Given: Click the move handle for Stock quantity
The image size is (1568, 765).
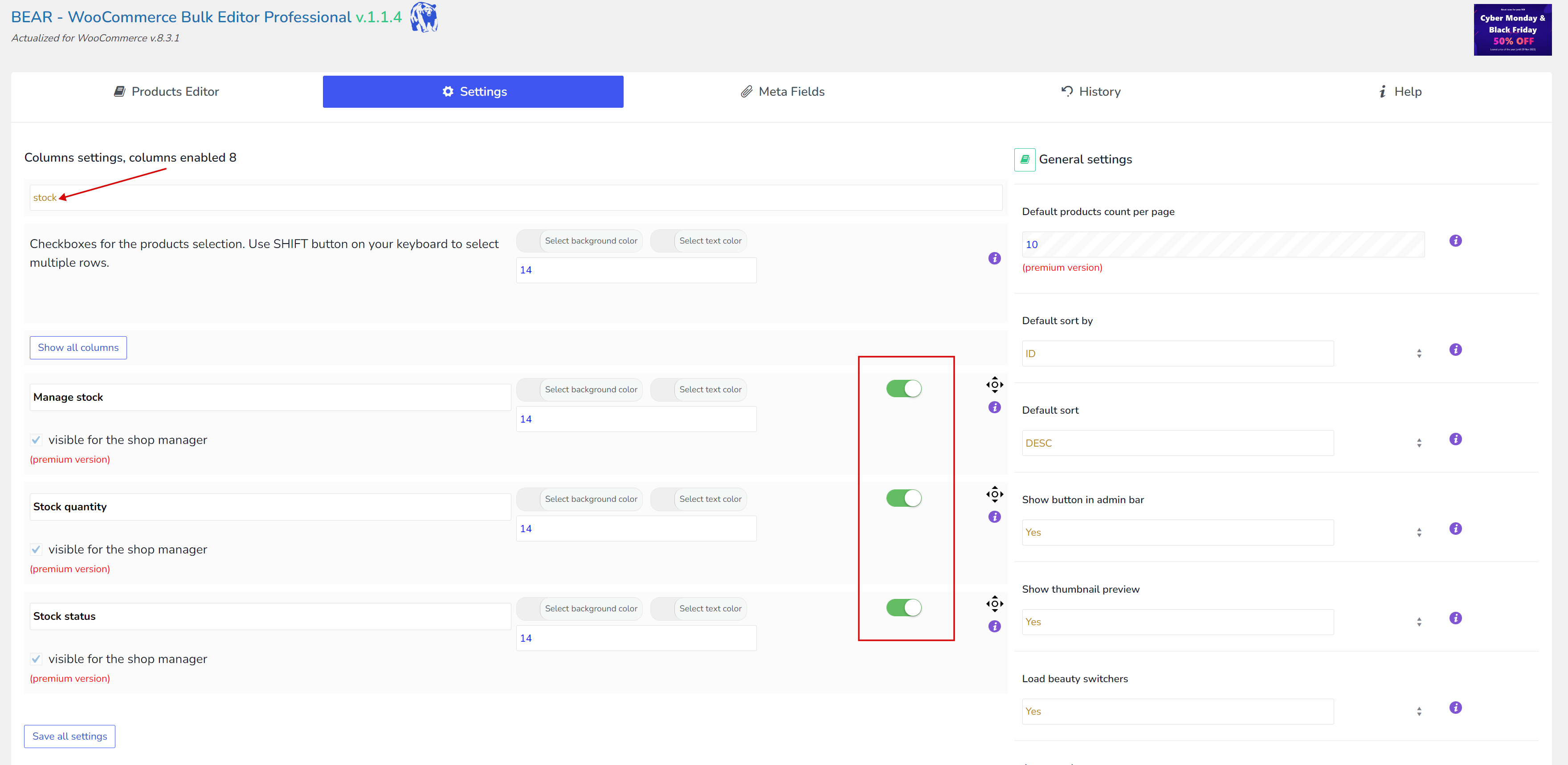Looking at the screenshot, I should point(995,494).
